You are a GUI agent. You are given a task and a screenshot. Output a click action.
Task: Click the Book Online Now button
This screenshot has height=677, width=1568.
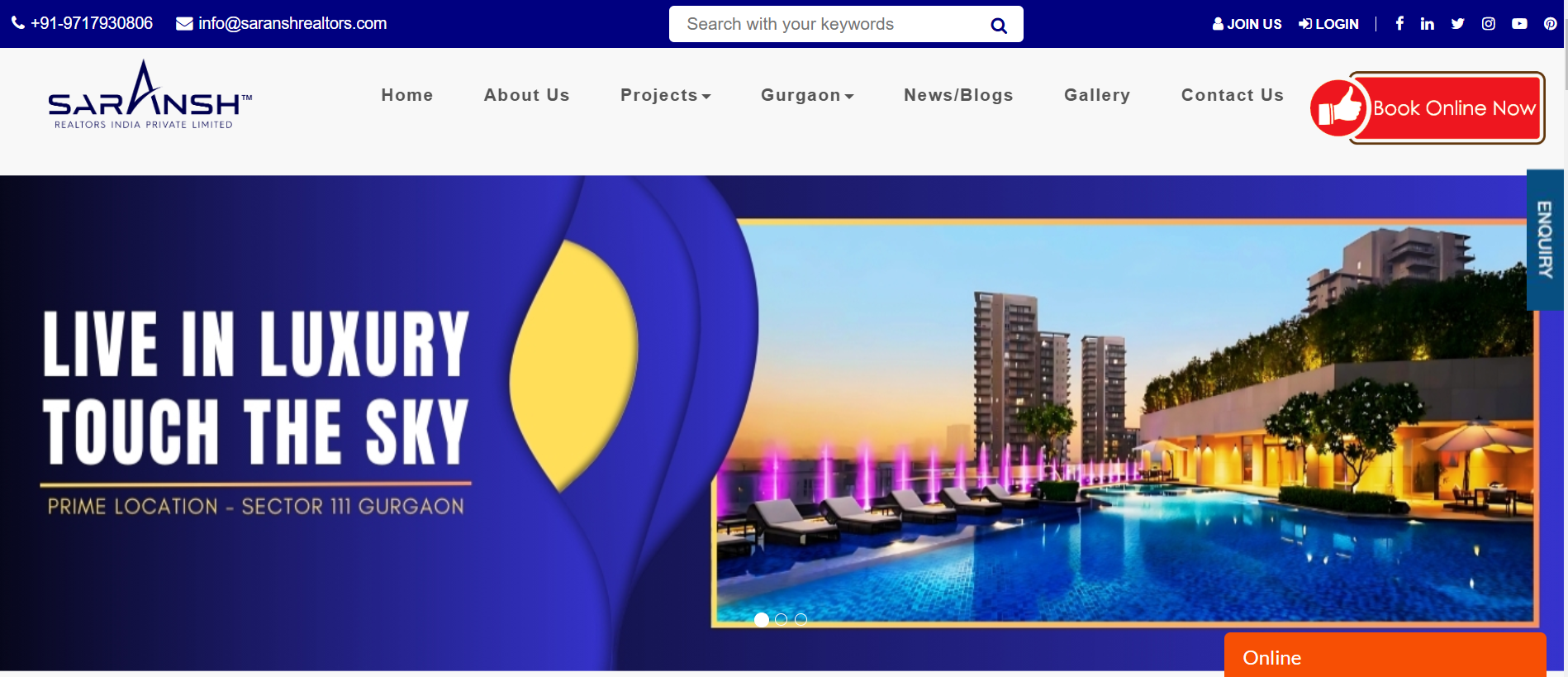1447,107
